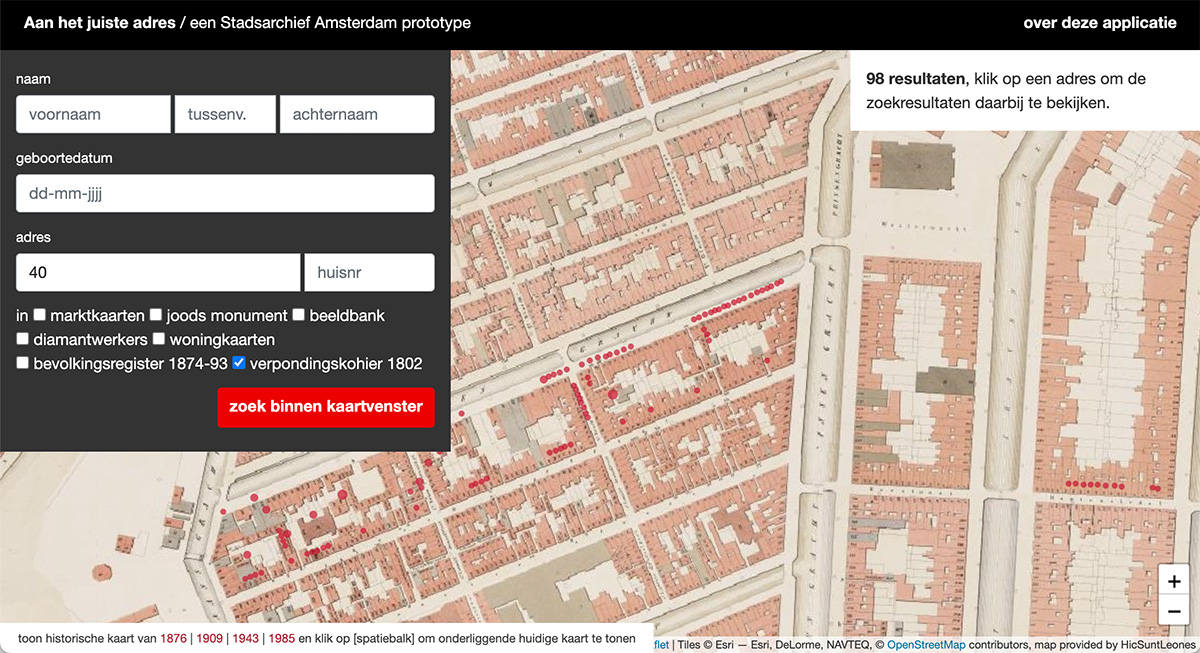Enable bevolkingsregister 1874-93 checkbox
Viewport: 1200px width, 653px height.
(x=23, y=363)
